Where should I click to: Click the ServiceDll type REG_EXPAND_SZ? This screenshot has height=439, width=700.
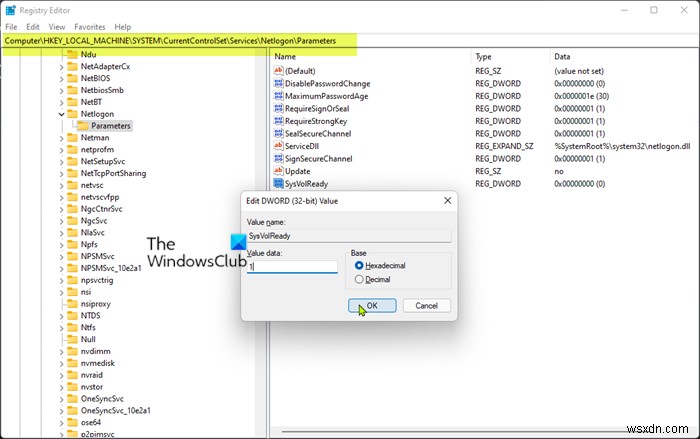coord(504,146)
